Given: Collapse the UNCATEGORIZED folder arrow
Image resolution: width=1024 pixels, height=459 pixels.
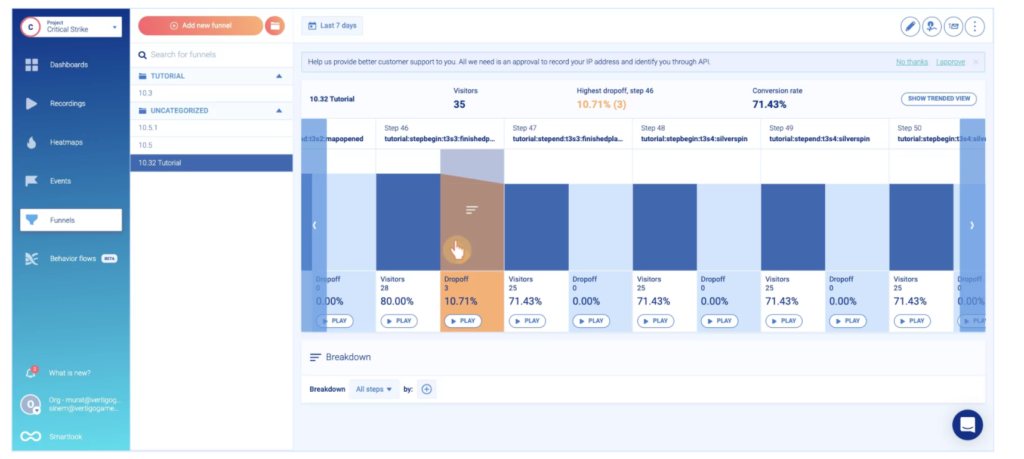Looking at the screenshot, I should click(279, 111).
